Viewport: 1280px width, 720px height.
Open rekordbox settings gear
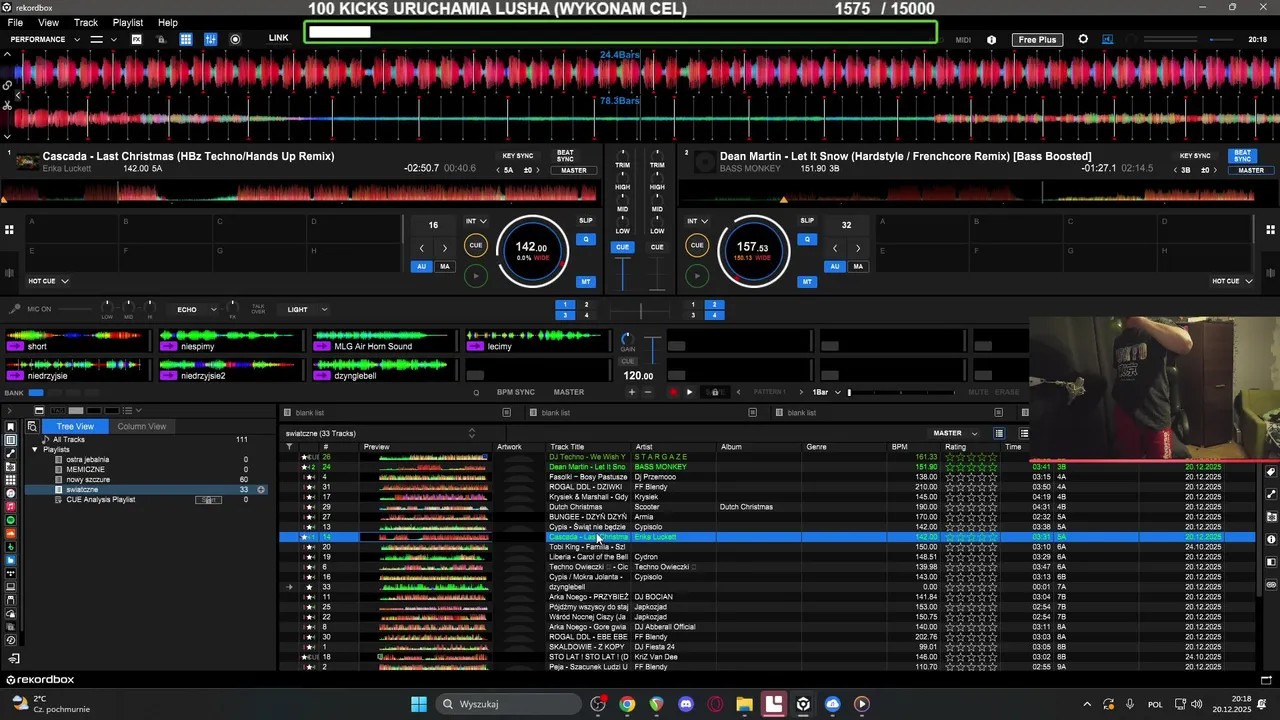click(1083, 39)
